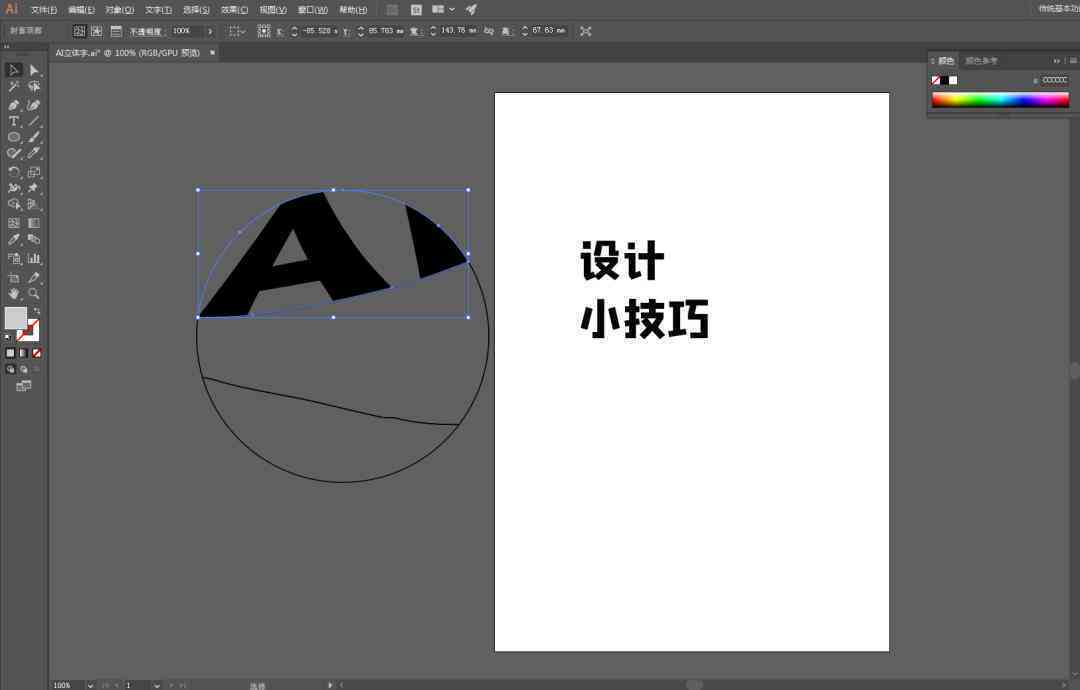This screenshot has width=1080, height=690.
Task: Set paint mode to Color
Action: point(10,353)
